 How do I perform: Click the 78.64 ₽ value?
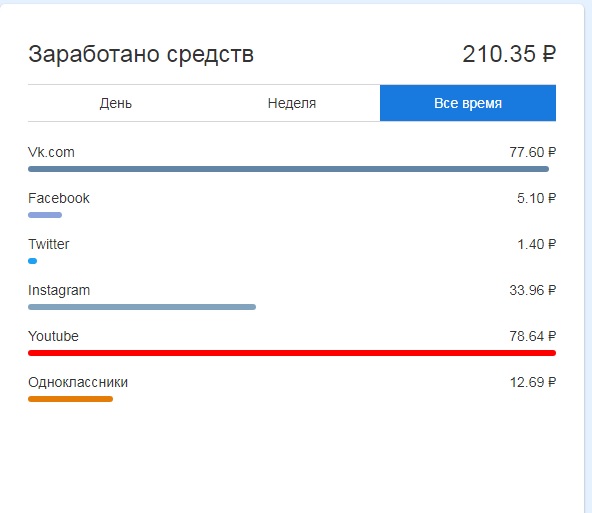(x=533, y=336)
